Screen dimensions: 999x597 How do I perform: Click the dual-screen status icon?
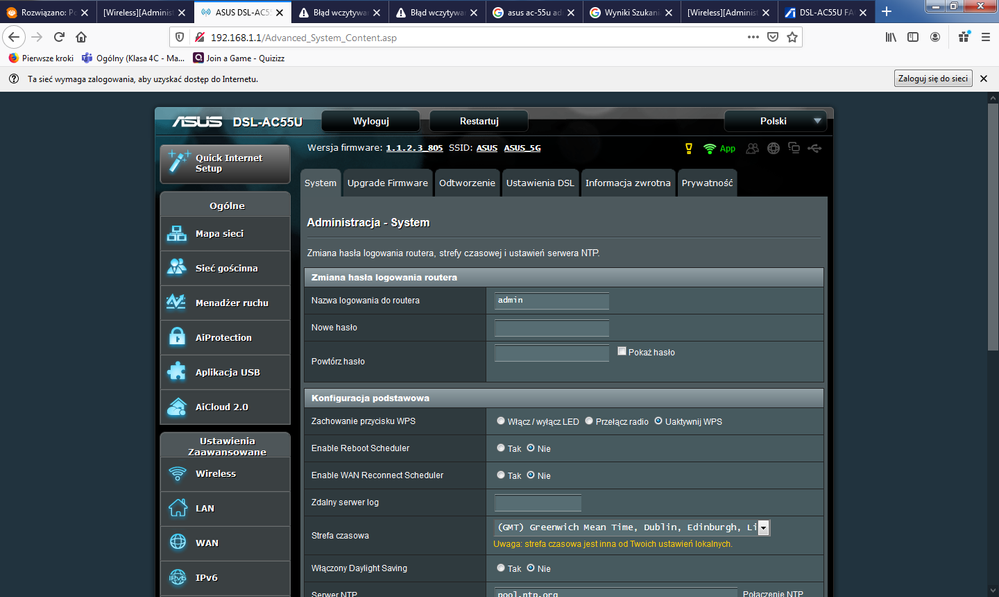click(794, 148)
